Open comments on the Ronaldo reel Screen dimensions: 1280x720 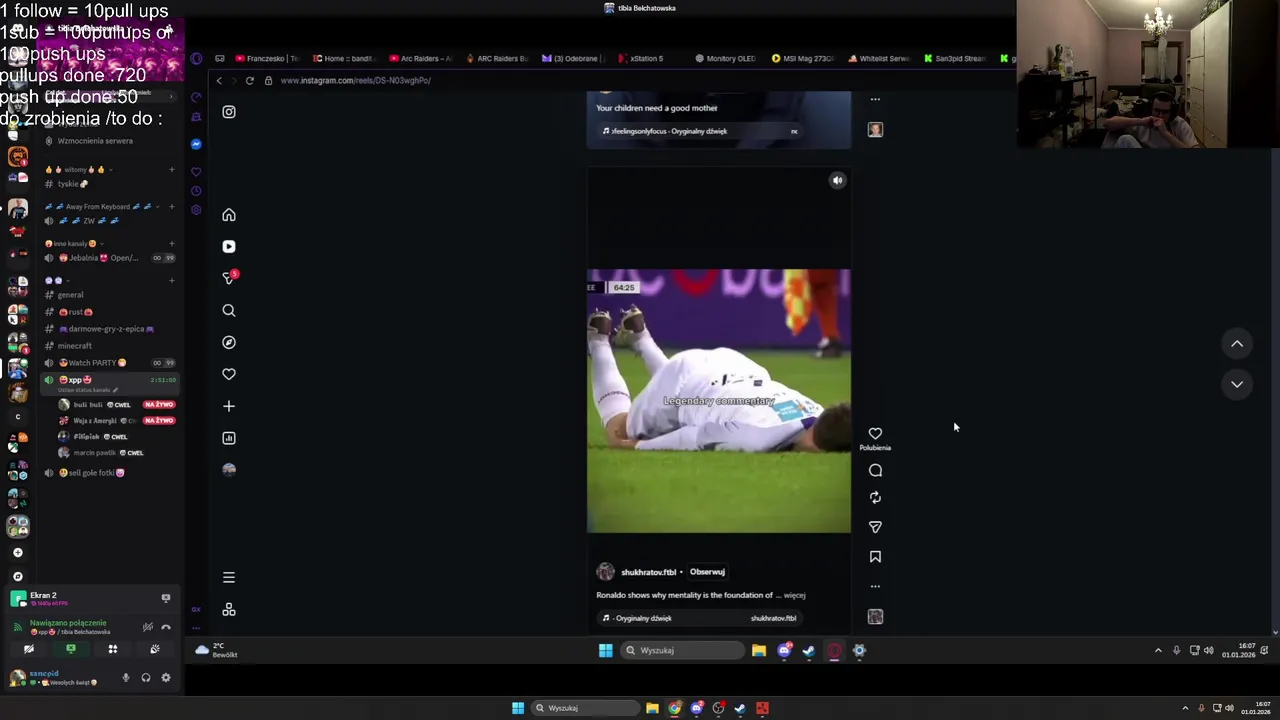point(875,470)
